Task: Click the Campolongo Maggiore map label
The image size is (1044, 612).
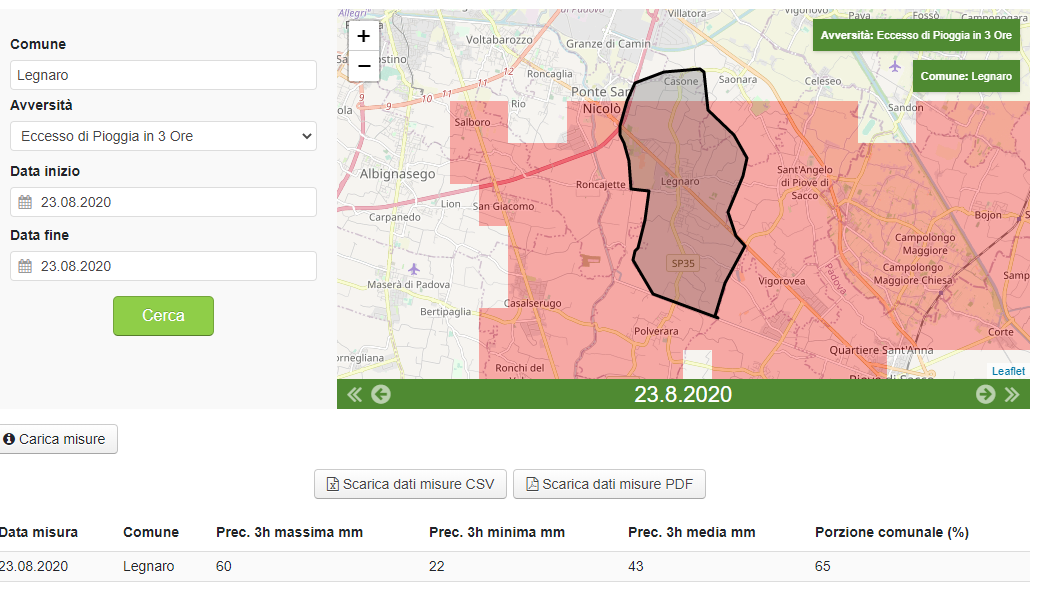Action: (x=925, y=244)
